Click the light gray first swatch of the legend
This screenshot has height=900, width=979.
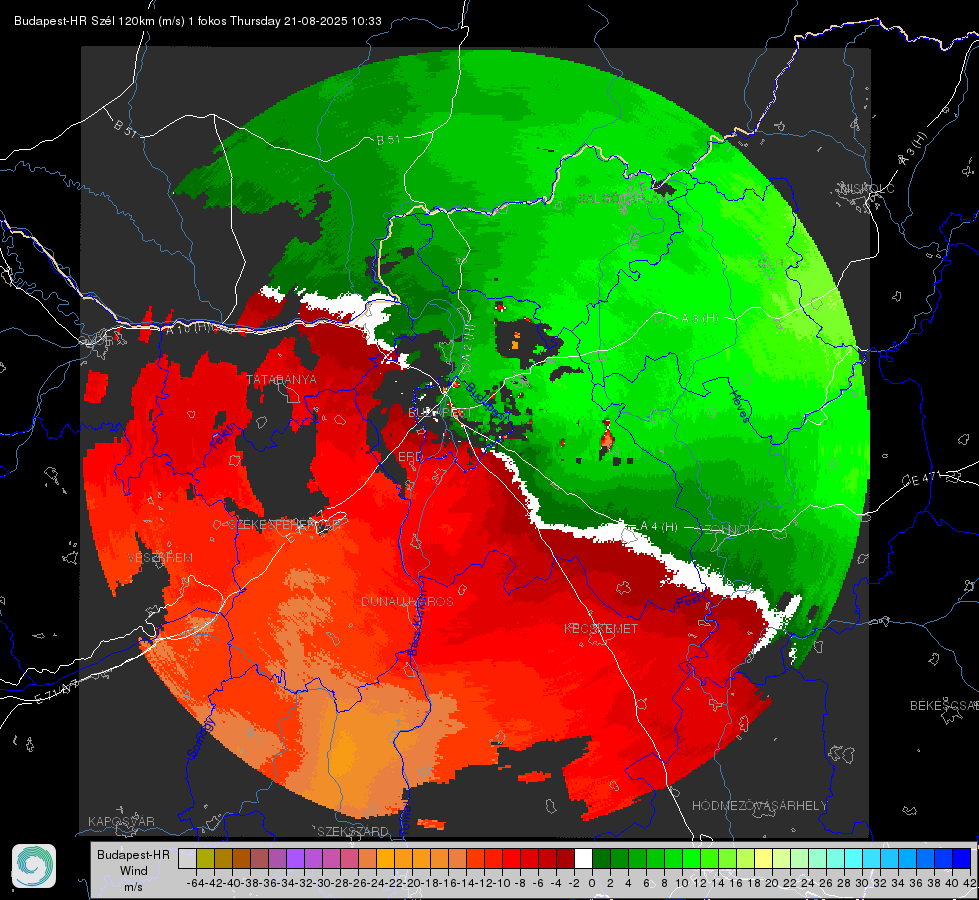coord(187,859)
